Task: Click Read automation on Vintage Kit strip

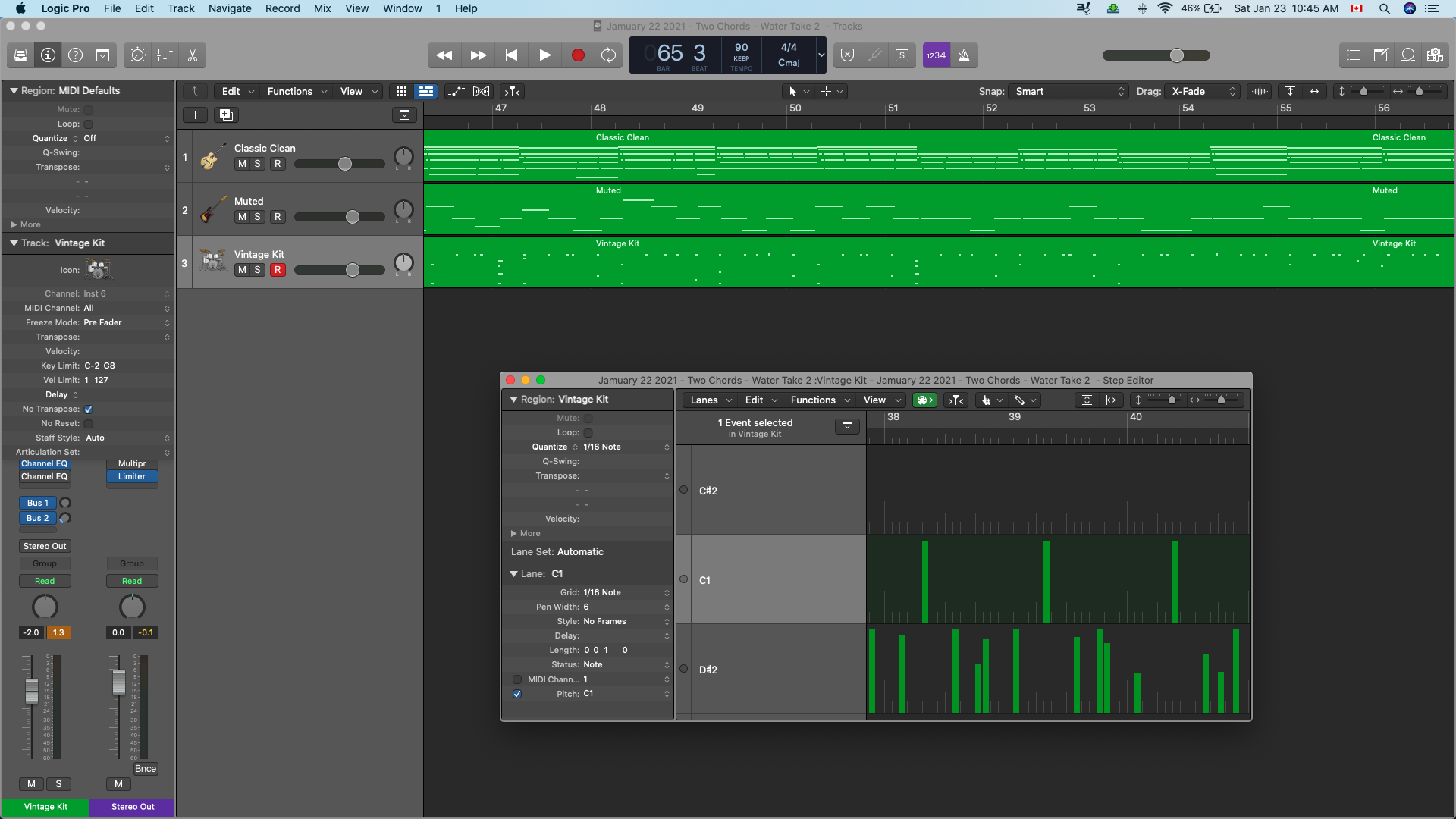Action: [45, 582]
